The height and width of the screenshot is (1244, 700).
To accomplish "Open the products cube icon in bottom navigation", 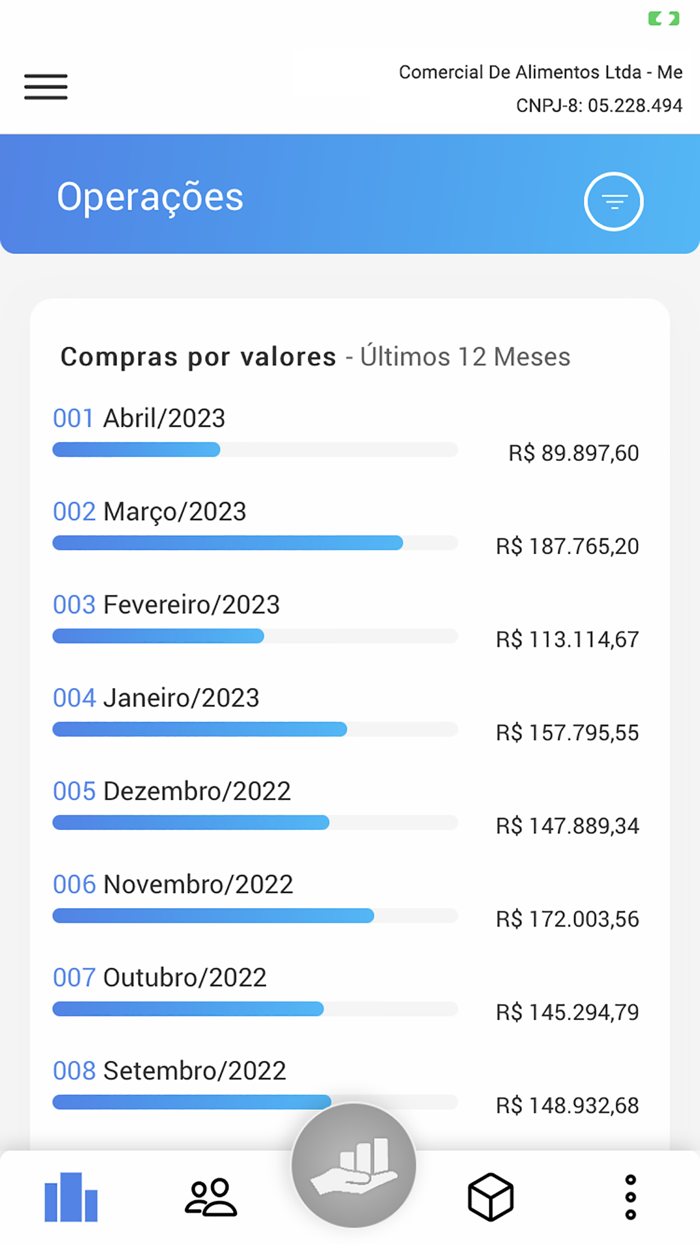I will (489, 1196).
